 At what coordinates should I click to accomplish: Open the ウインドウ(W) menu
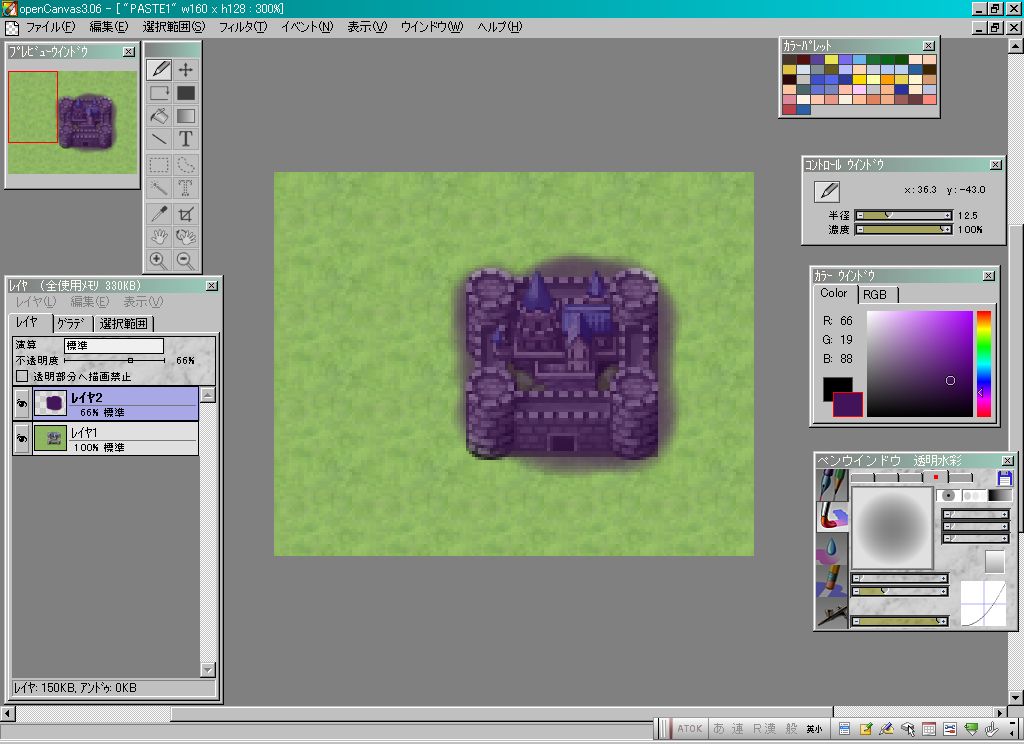coord(432,27)
